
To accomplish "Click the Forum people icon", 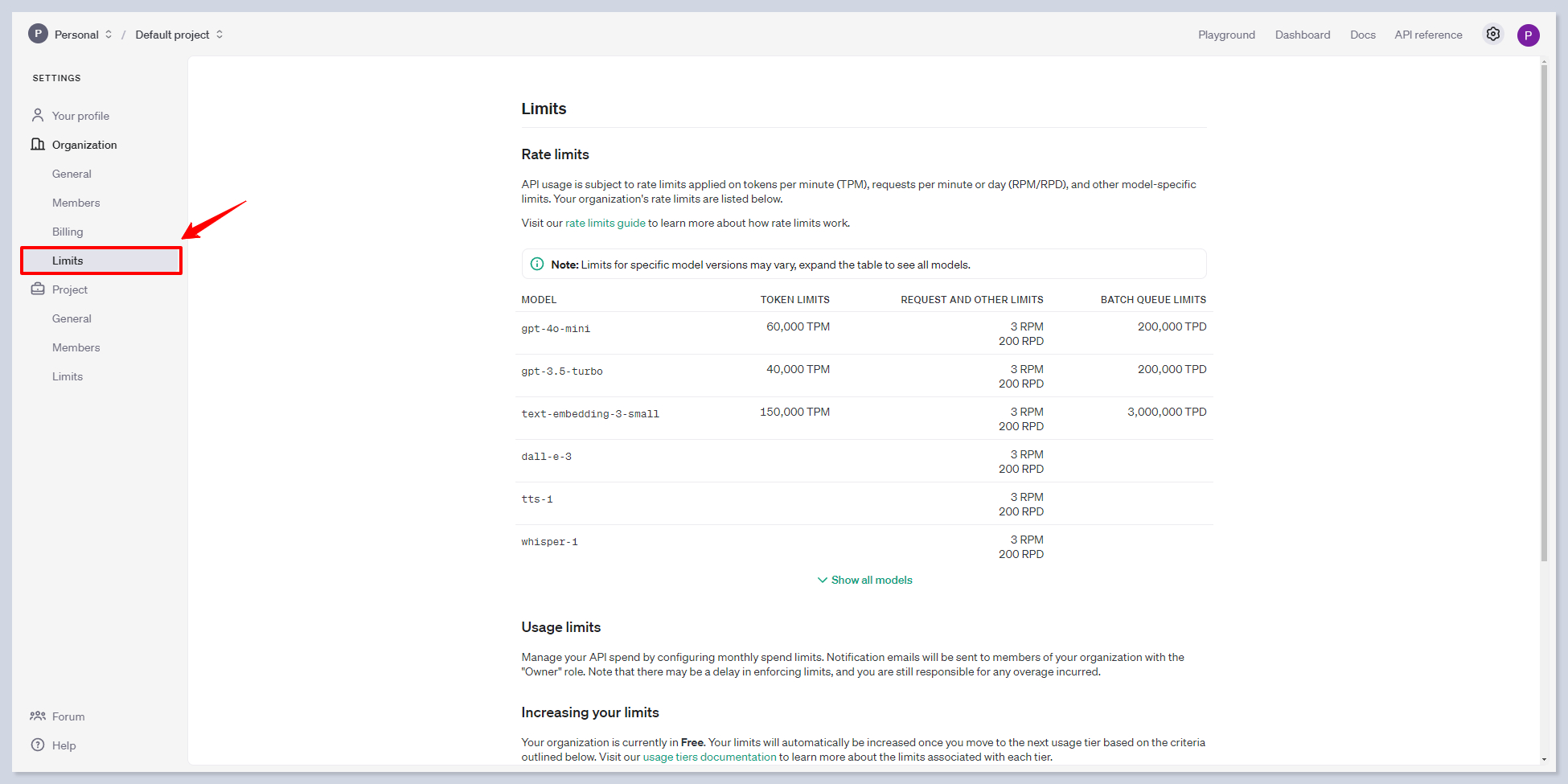I will click(38, 716).
